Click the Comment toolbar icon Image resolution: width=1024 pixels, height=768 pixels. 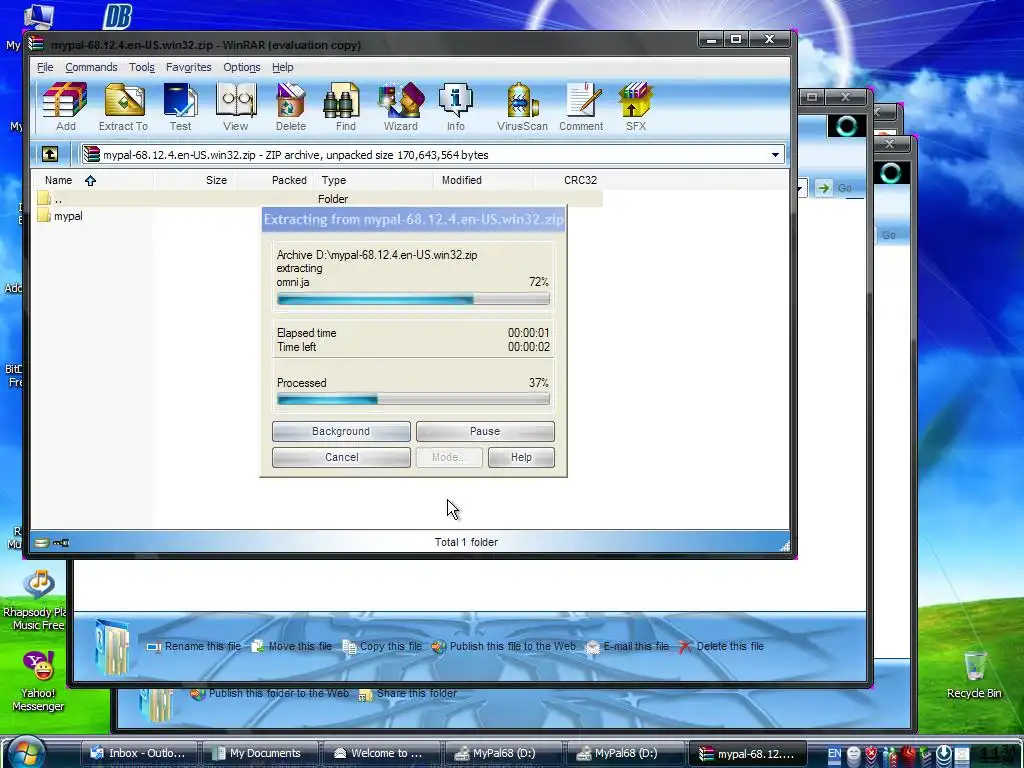(581, 107)
